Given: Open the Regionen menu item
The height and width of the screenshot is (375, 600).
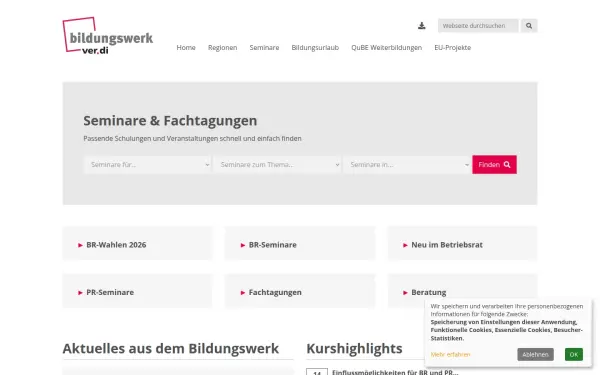Looking at the screenshot, I should (222, 47).
